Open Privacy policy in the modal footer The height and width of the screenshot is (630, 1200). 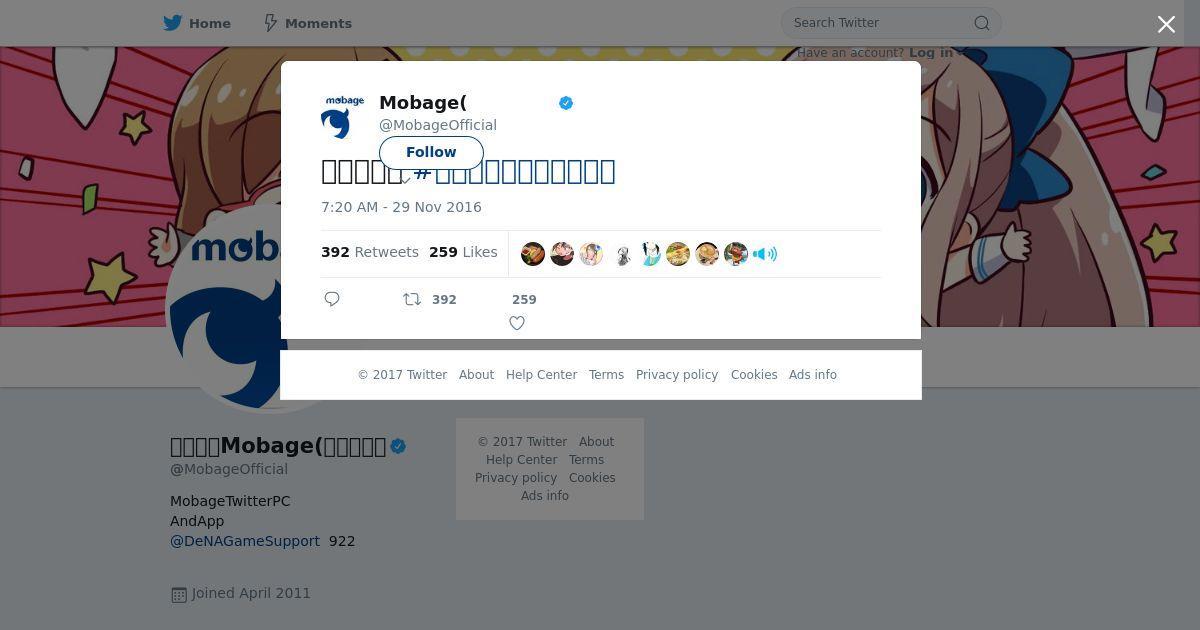point(677,375)
